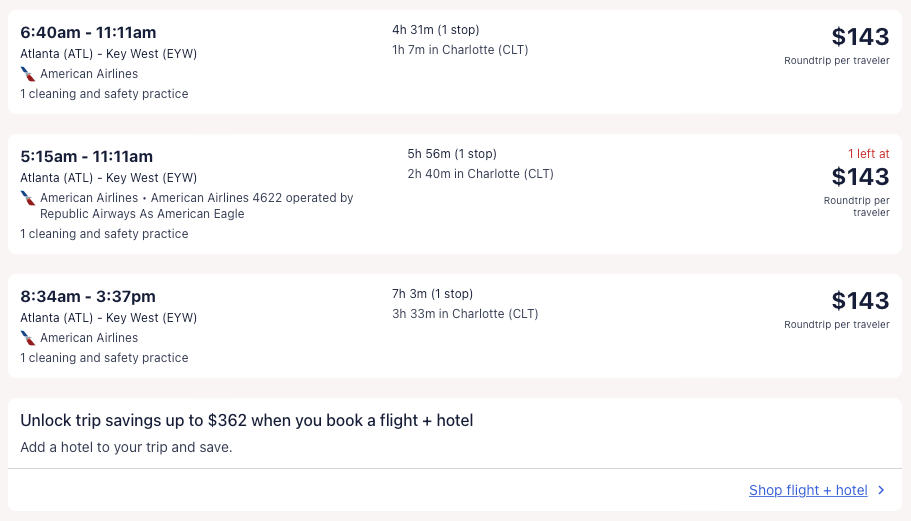Click chevron arrow next to Shop flight + hotel
911x521 pixels.
pos(881,490)
